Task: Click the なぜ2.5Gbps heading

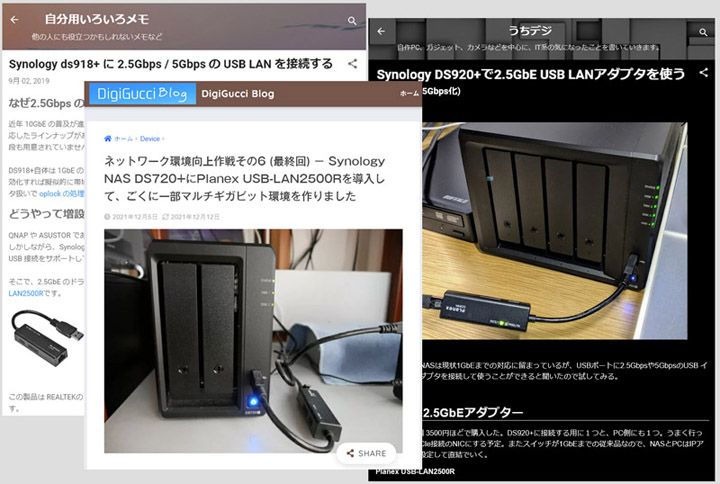Action: (46, 103)
